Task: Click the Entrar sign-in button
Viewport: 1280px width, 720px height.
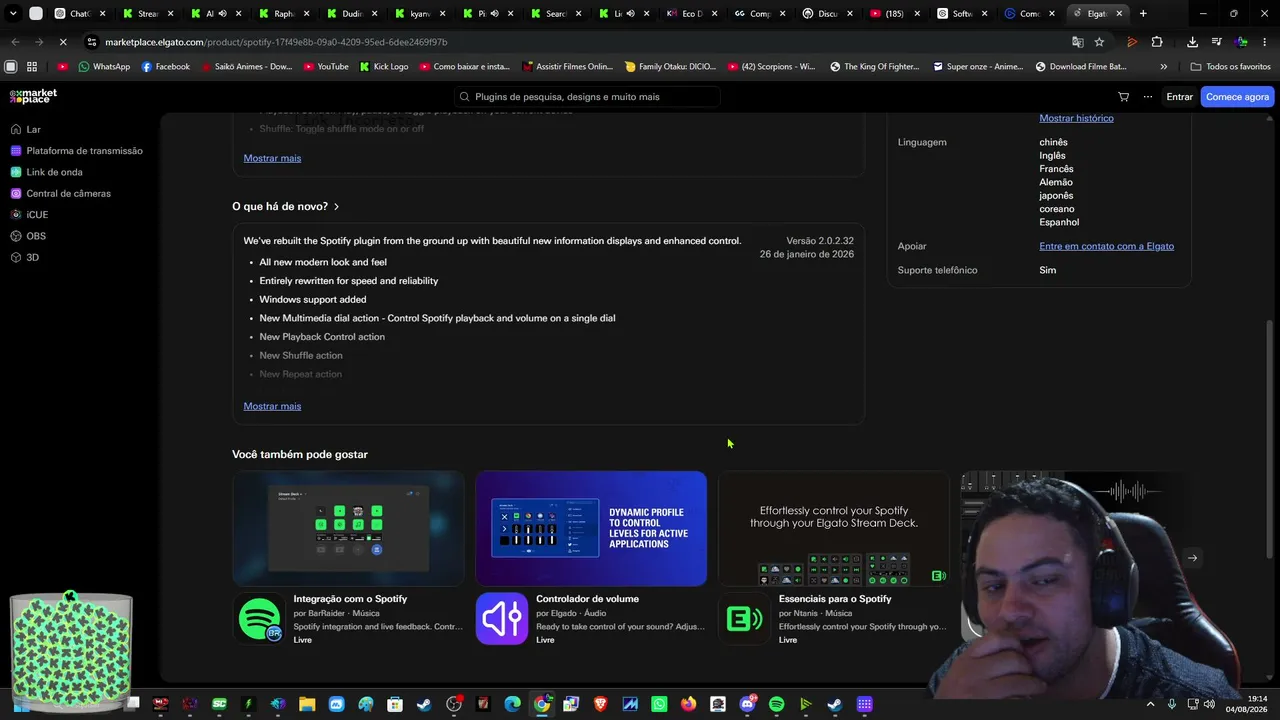Action: pyautogui.click(x=1180, y=97)
